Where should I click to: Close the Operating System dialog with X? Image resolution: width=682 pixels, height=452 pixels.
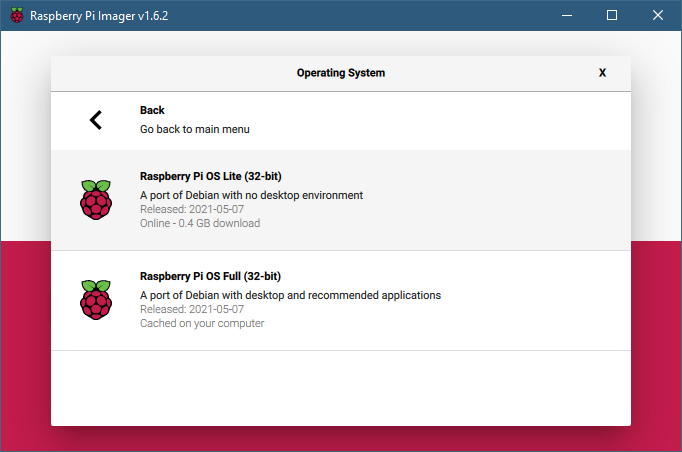602,73
